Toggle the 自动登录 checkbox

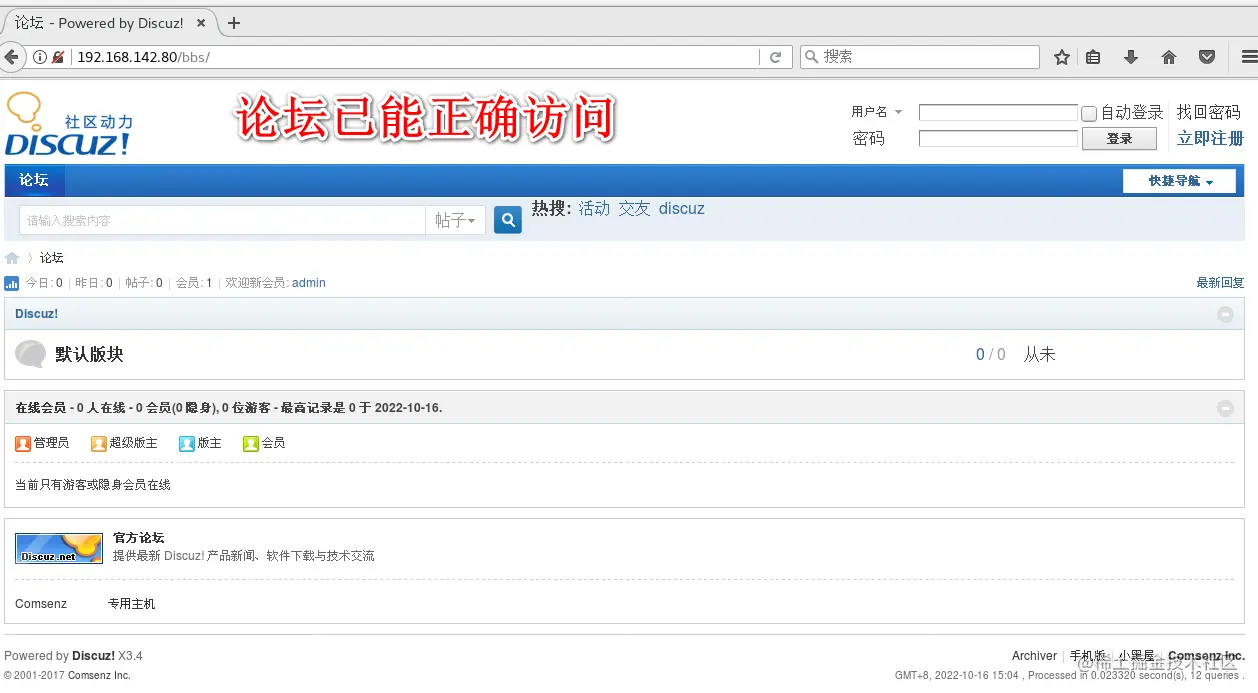tap(1089, 114)
